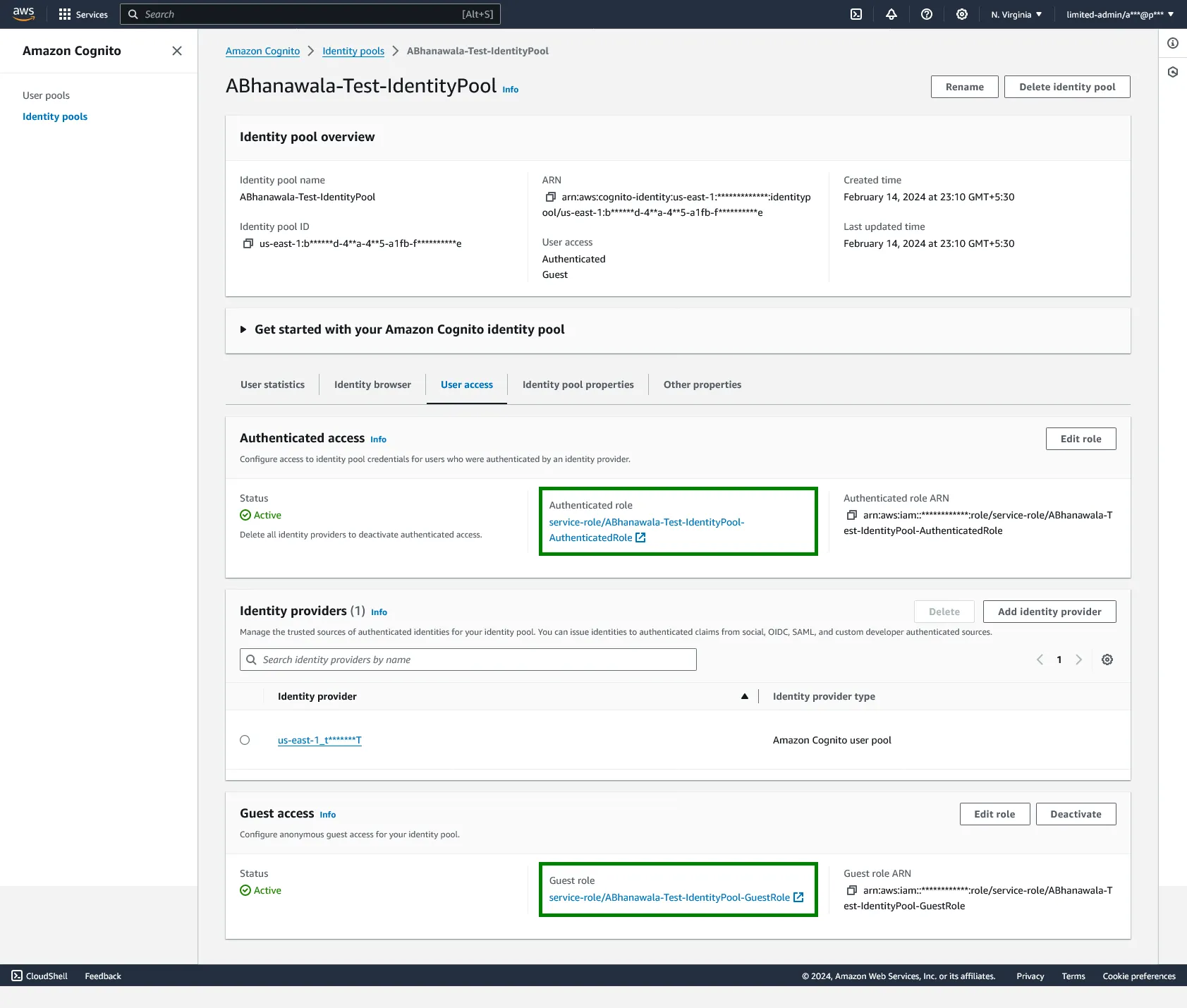Switch to the Identity browser tab
This screenshot has height=1008, width=1187.
coord(372,384)
